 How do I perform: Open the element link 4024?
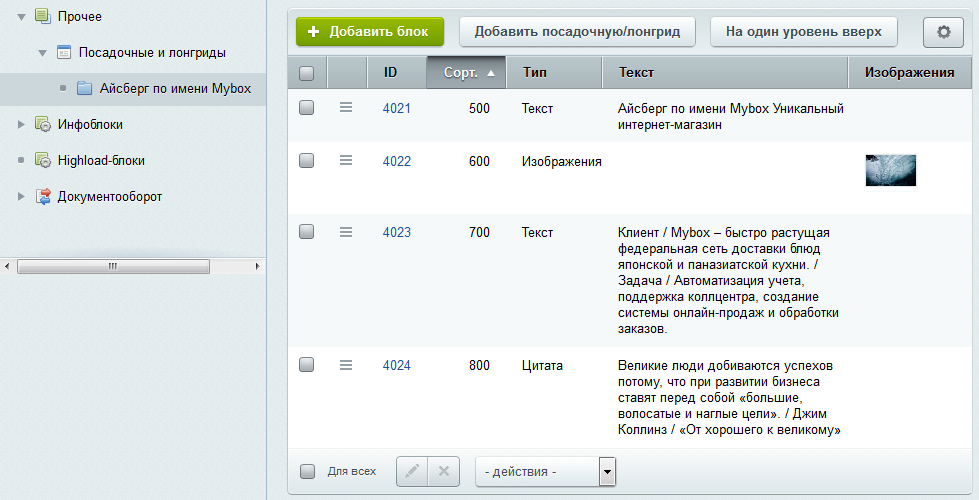point(396,365)
